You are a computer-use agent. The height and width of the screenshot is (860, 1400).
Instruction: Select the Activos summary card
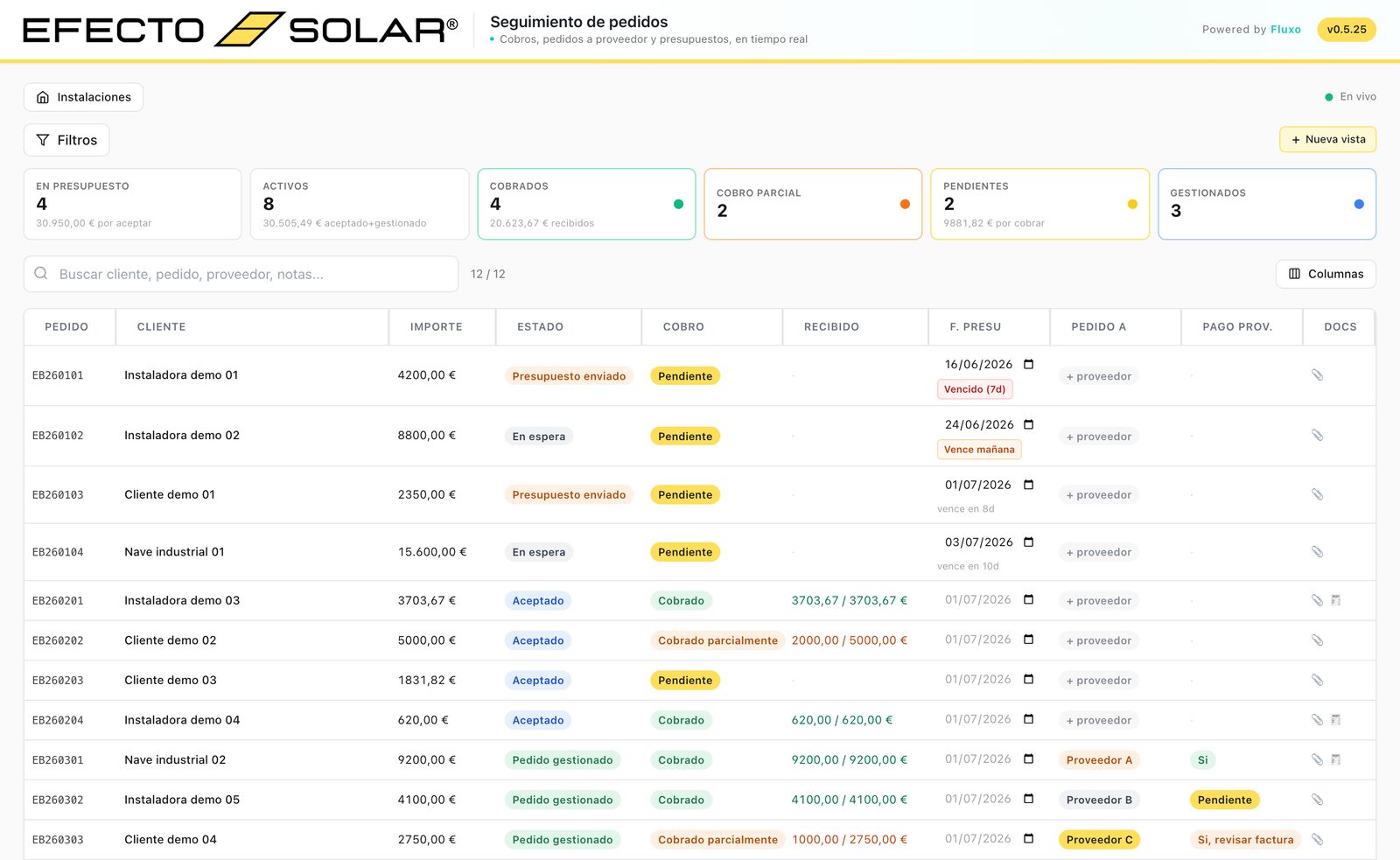point(360,204)
